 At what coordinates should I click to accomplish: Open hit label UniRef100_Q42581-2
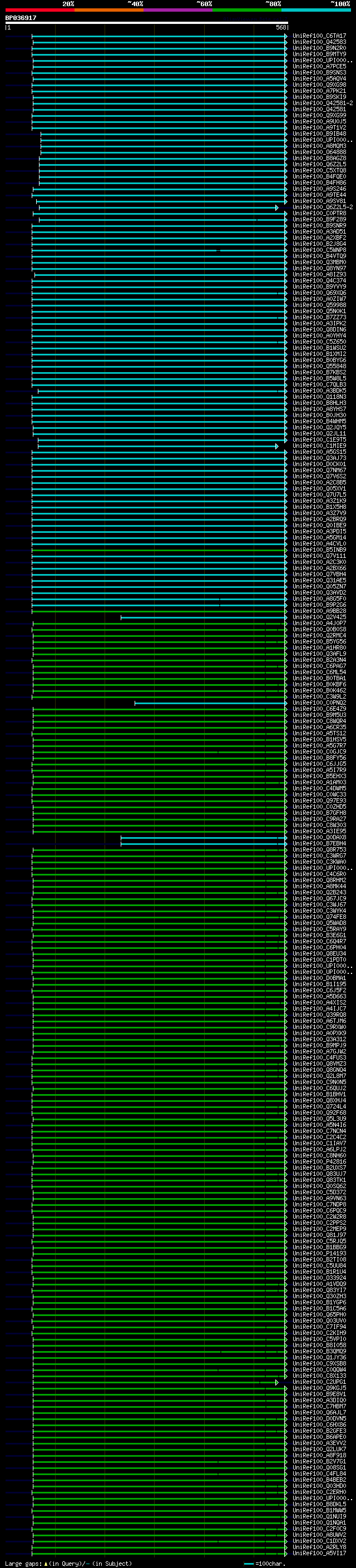pos(323,103)
